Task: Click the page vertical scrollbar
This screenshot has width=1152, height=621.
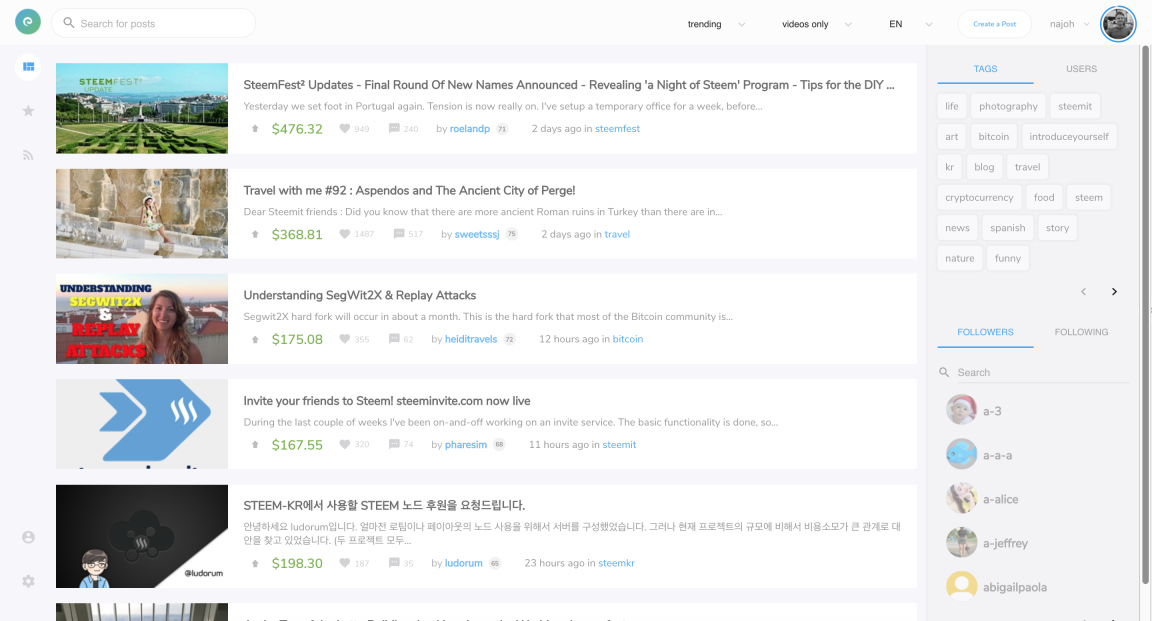Action: 1145,315
